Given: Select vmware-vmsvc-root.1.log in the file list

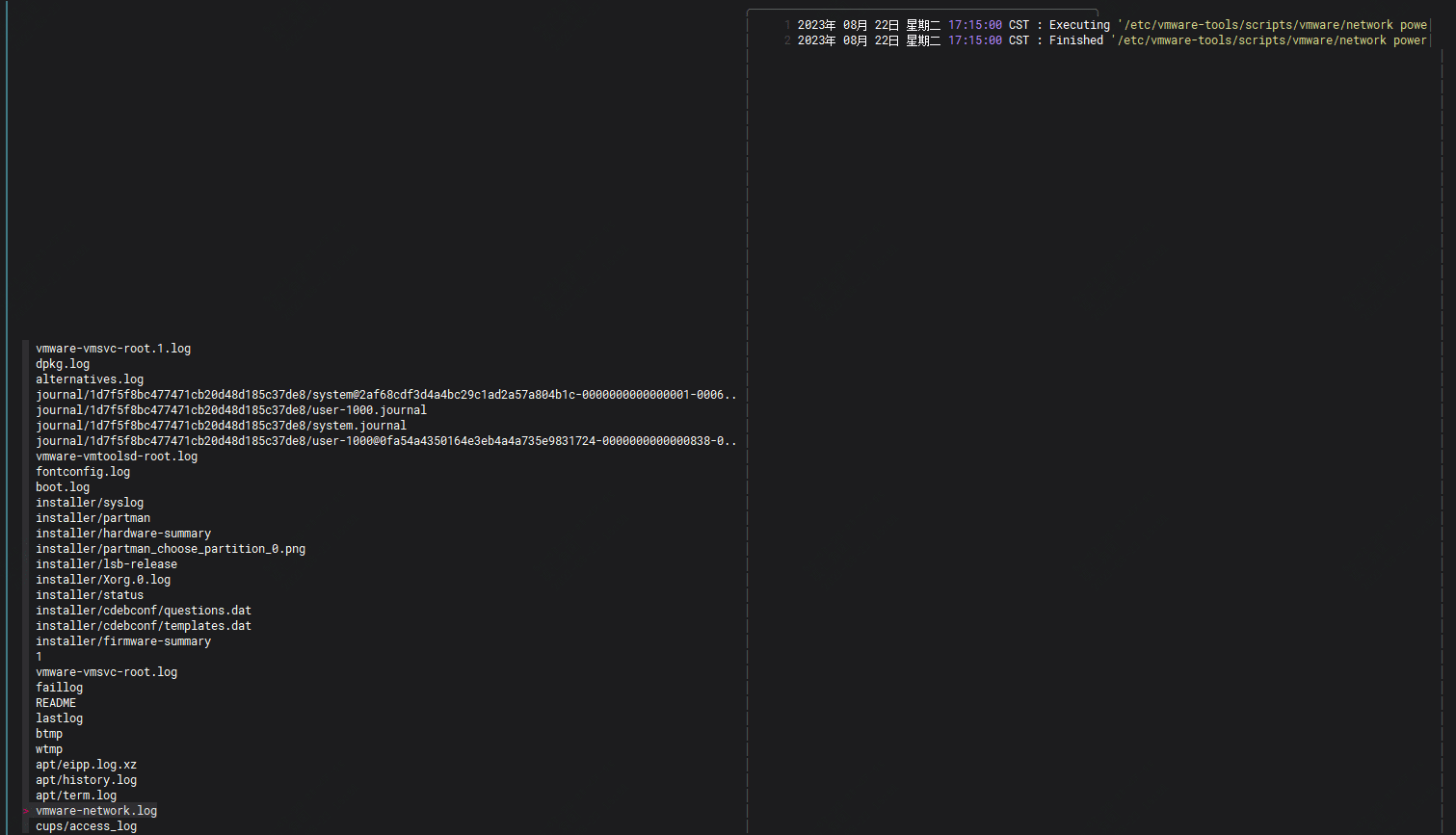Looking at the screenshot, I should click(x=113, y=349).
